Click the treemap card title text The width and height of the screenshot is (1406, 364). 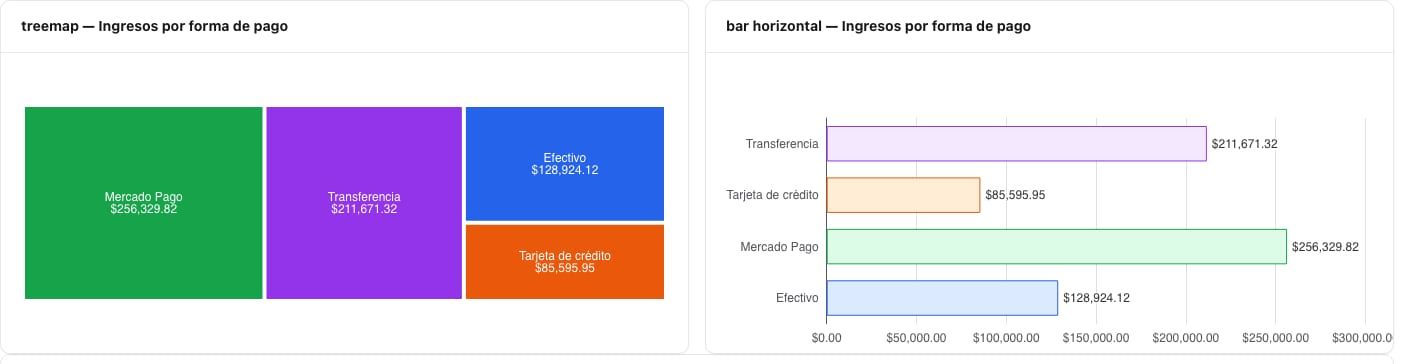pyautogui.click(x=154, y=27)
